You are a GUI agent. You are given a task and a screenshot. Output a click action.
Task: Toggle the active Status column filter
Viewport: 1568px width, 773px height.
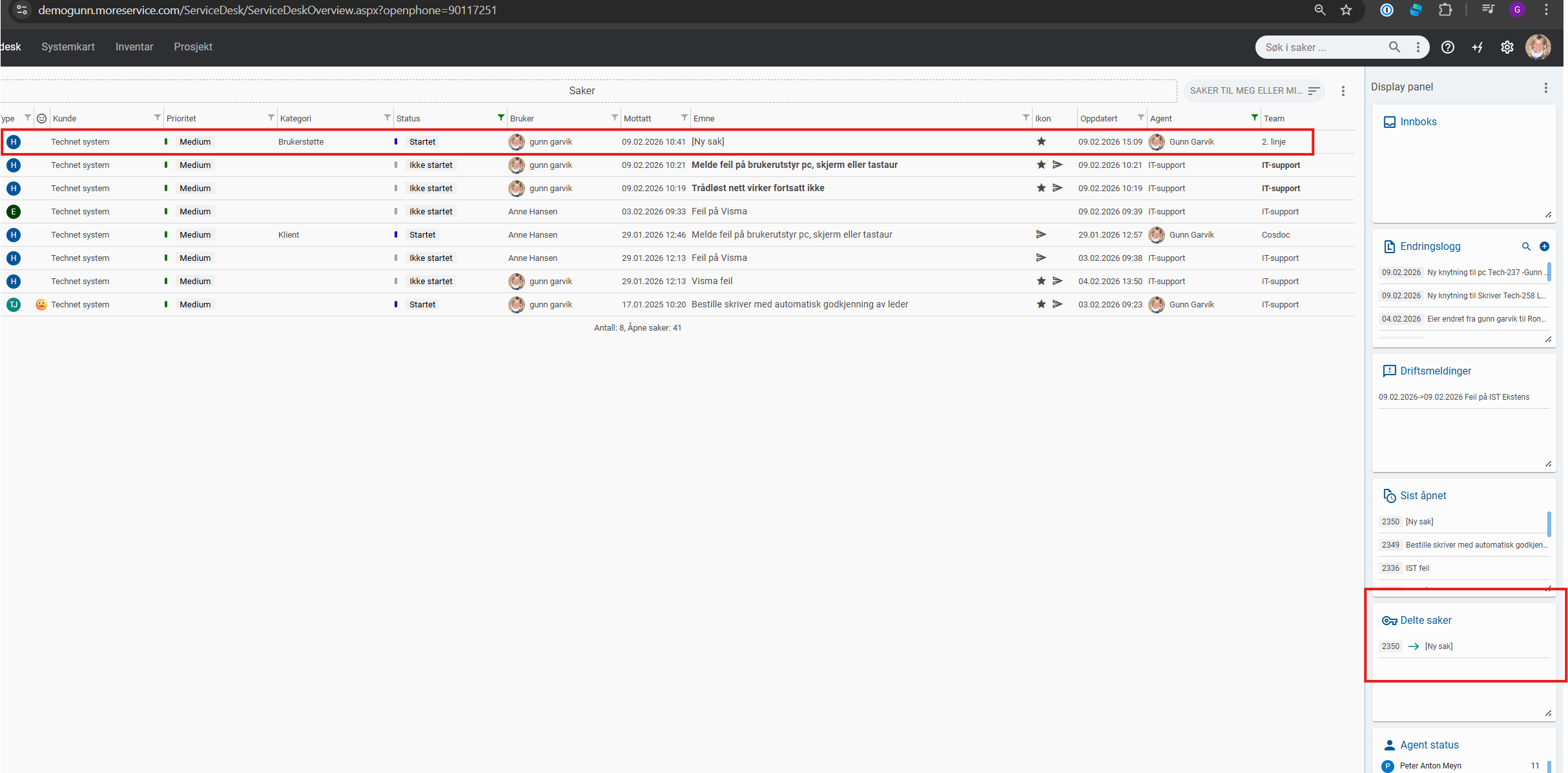coord(500,118)
